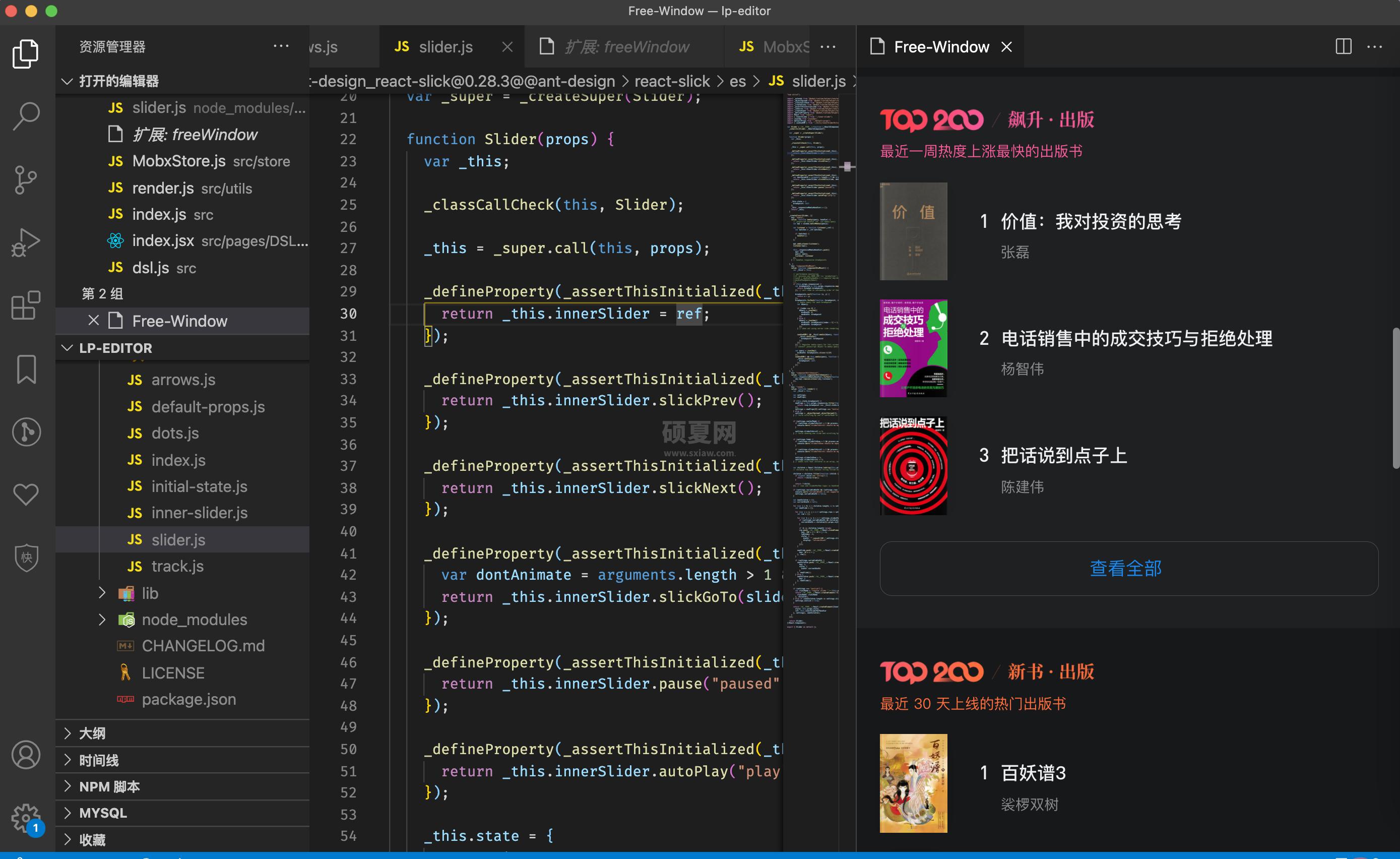
Task: Open the Run and Debug icon
Action: point(26,243)
